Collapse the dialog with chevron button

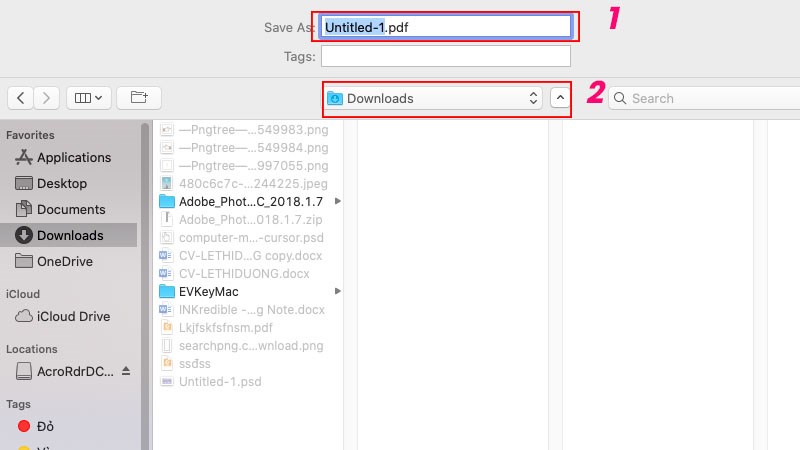(x=560, y=98)
